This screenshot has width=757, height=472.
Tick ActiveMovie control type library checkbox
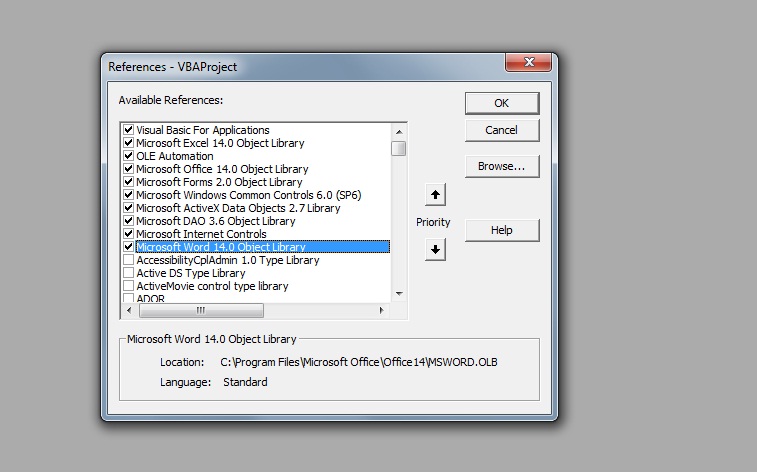(x=128, y=286)
